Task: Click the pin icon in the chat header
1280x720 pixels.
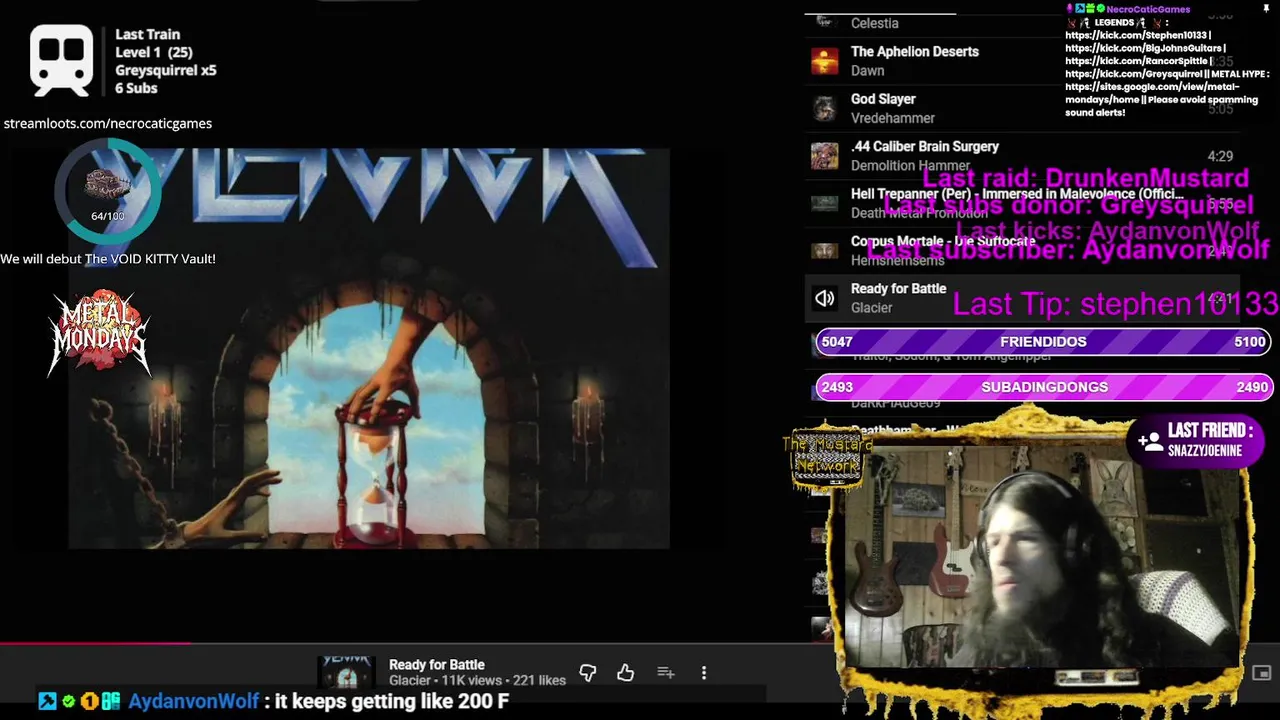Action: pos(1266,9)
